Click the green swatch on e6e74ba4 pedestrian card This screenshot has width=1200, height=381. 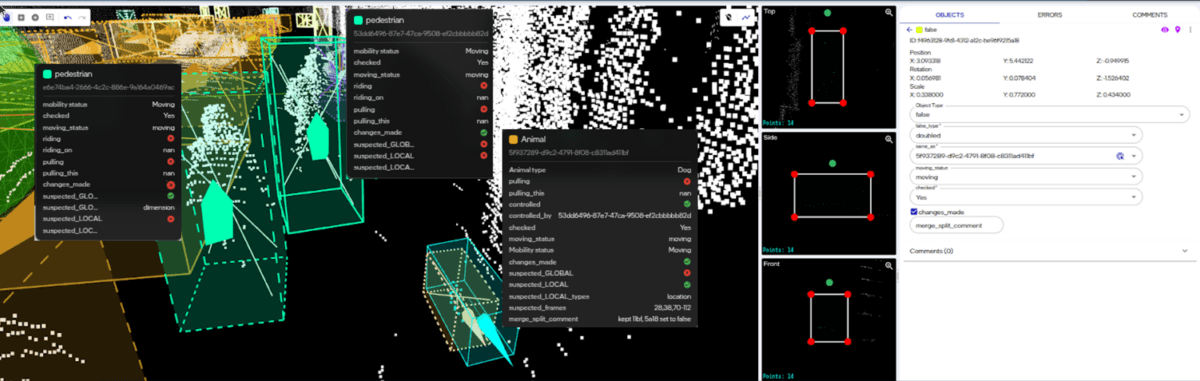(47, 74)
